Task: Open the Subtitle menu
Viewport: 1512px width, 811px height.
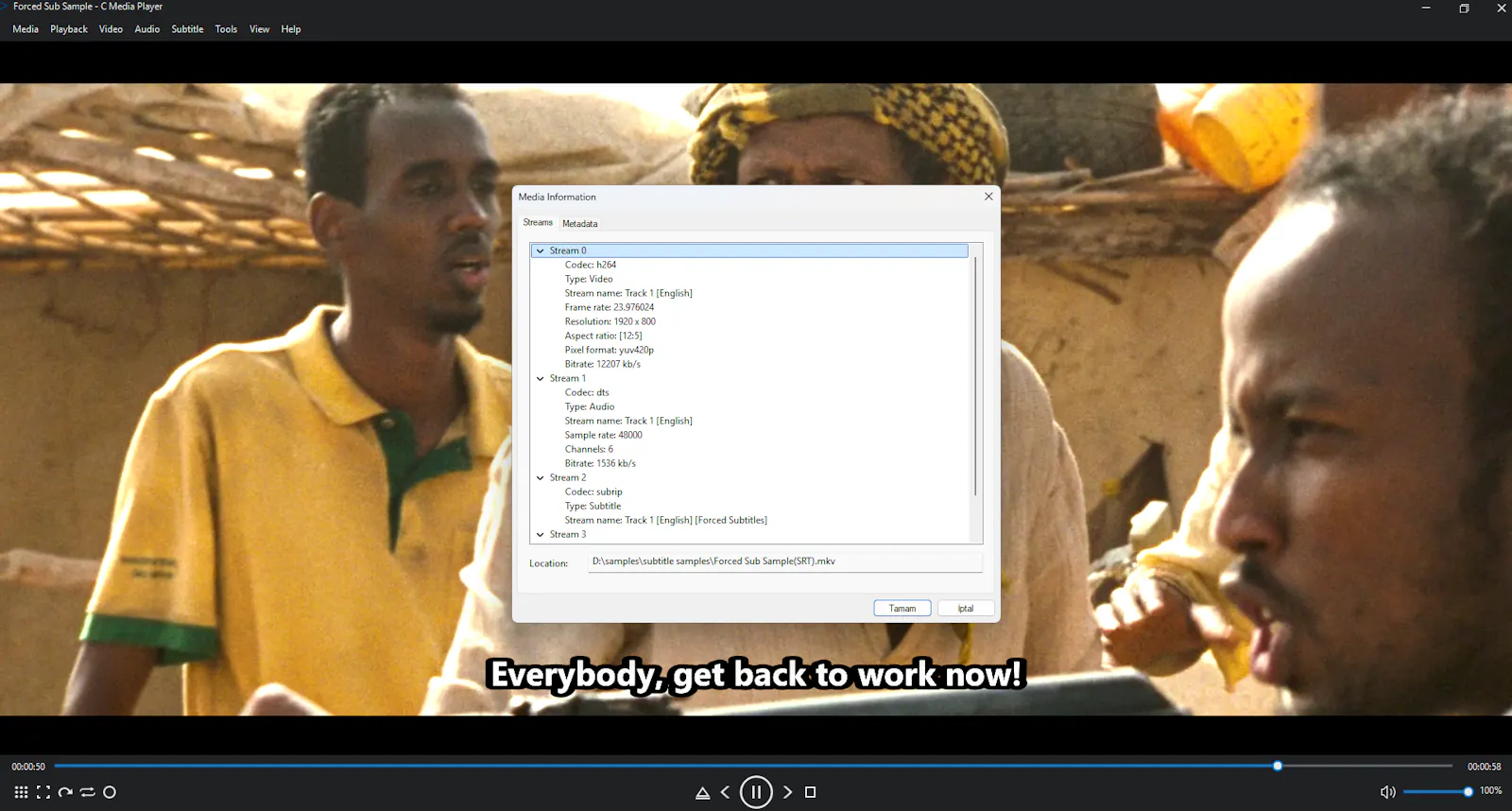Action: click(x=187, y=29)
